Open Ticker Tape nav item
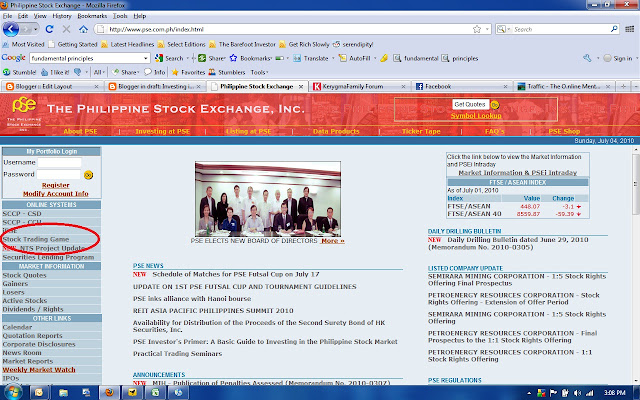The width and height of the screenshot is (640, 400). [x=421, y=131]
